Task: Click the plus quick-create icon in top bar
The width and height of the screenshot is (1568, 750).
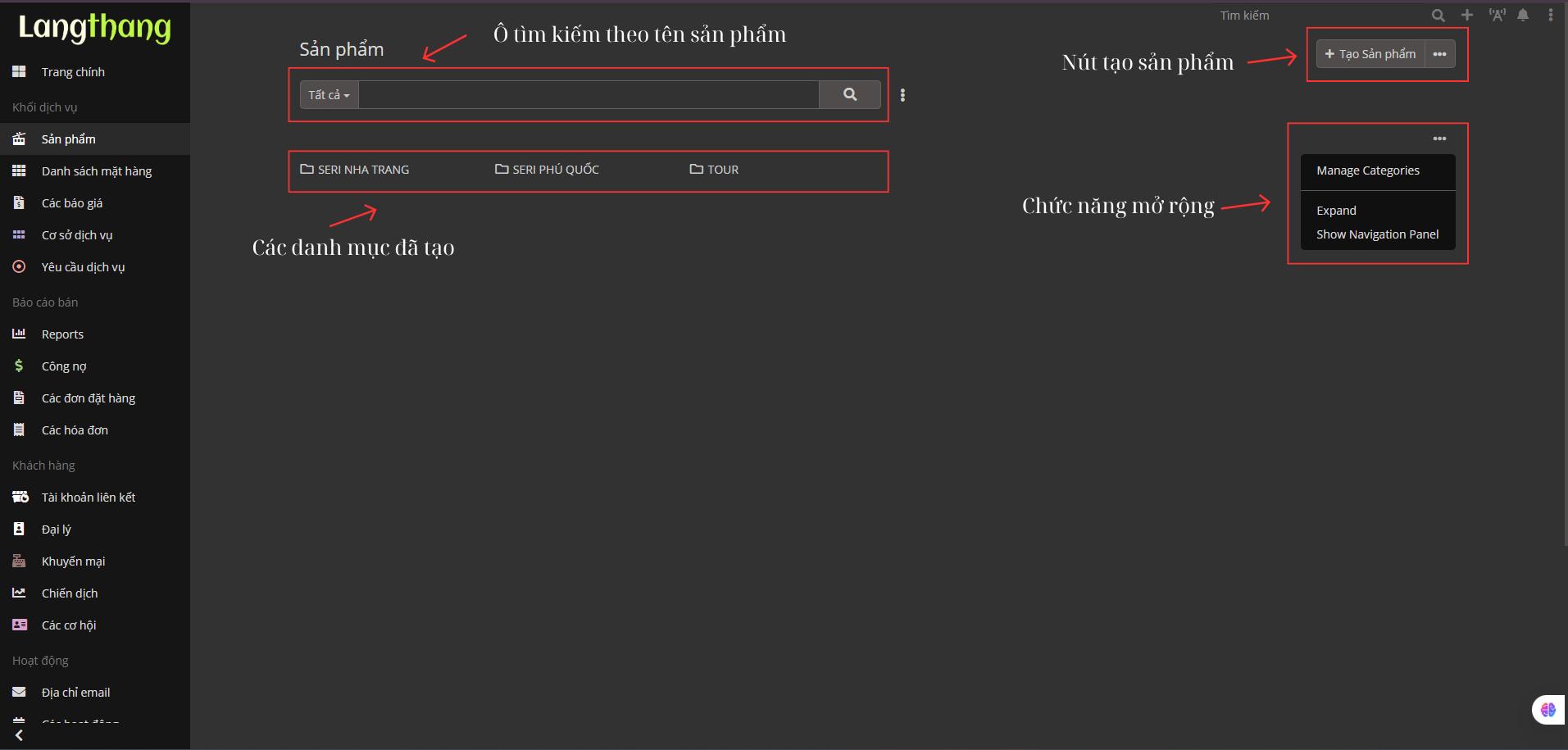Action: (1467, 16)
